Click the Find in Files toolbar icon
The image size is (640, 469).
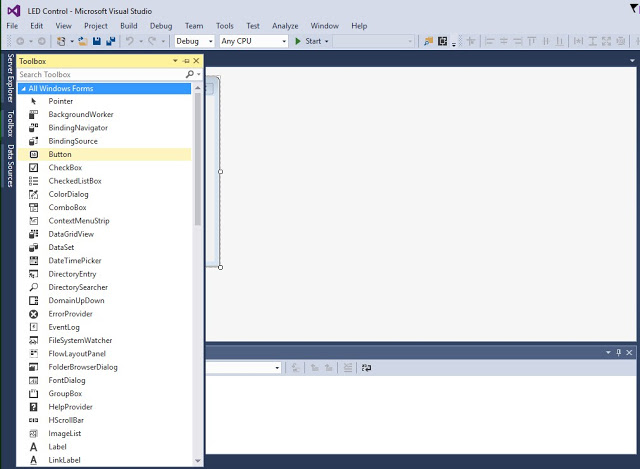[x=428, y=41]
